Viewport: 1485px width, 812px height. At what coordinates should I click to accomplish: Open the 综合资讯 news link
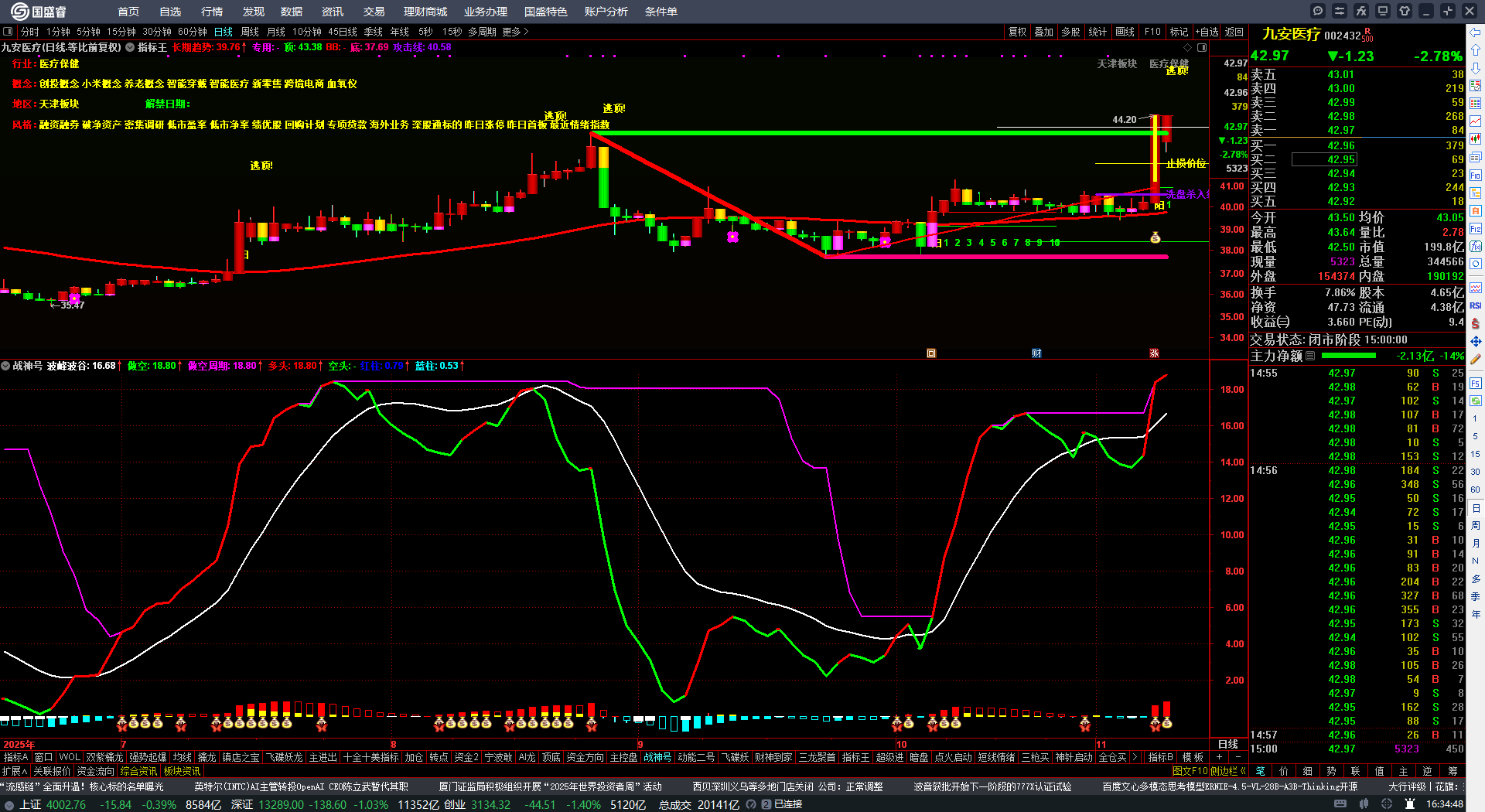pyautogui.click(x=139, y=771)
